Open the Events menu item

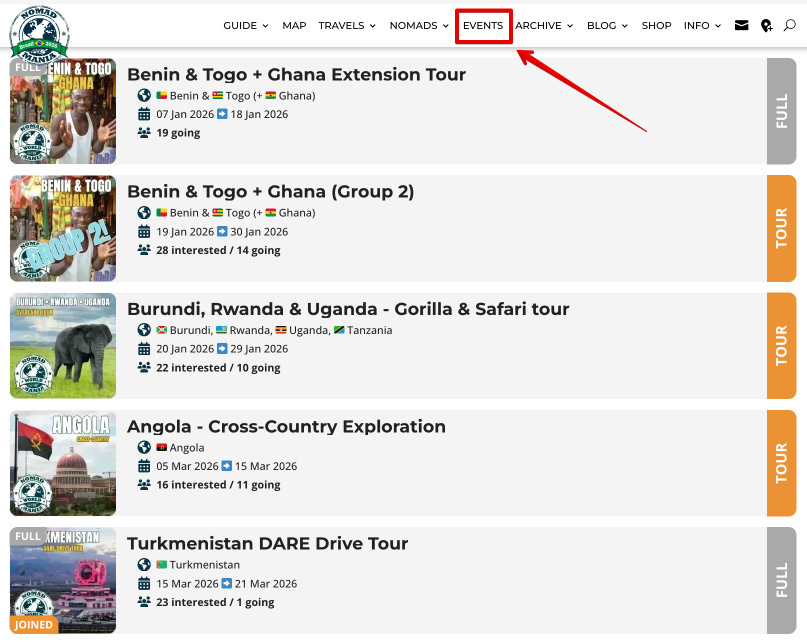(x=483, y=26)
